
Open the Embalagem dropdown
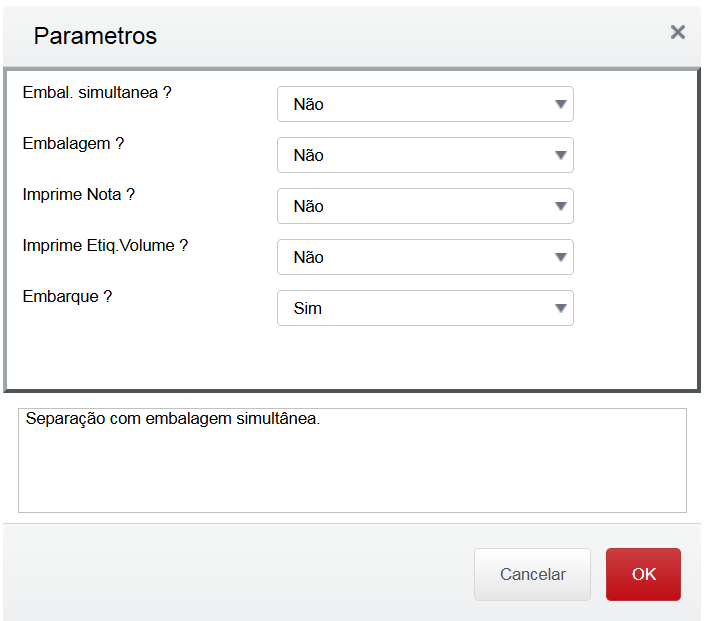(x=425, y=155)
